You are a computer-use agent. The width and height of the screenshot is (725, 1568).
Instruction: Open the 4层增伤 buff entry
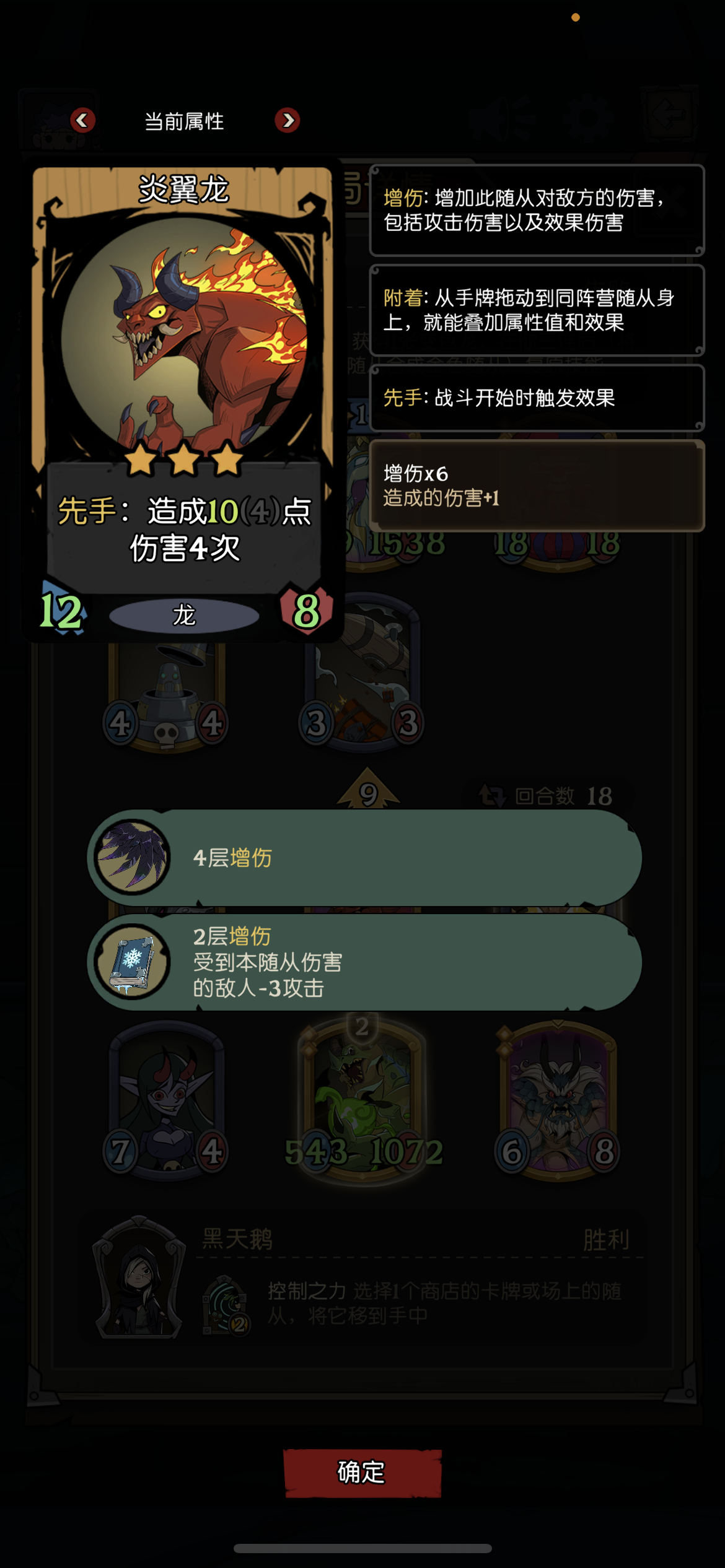[x=364, y=858]
